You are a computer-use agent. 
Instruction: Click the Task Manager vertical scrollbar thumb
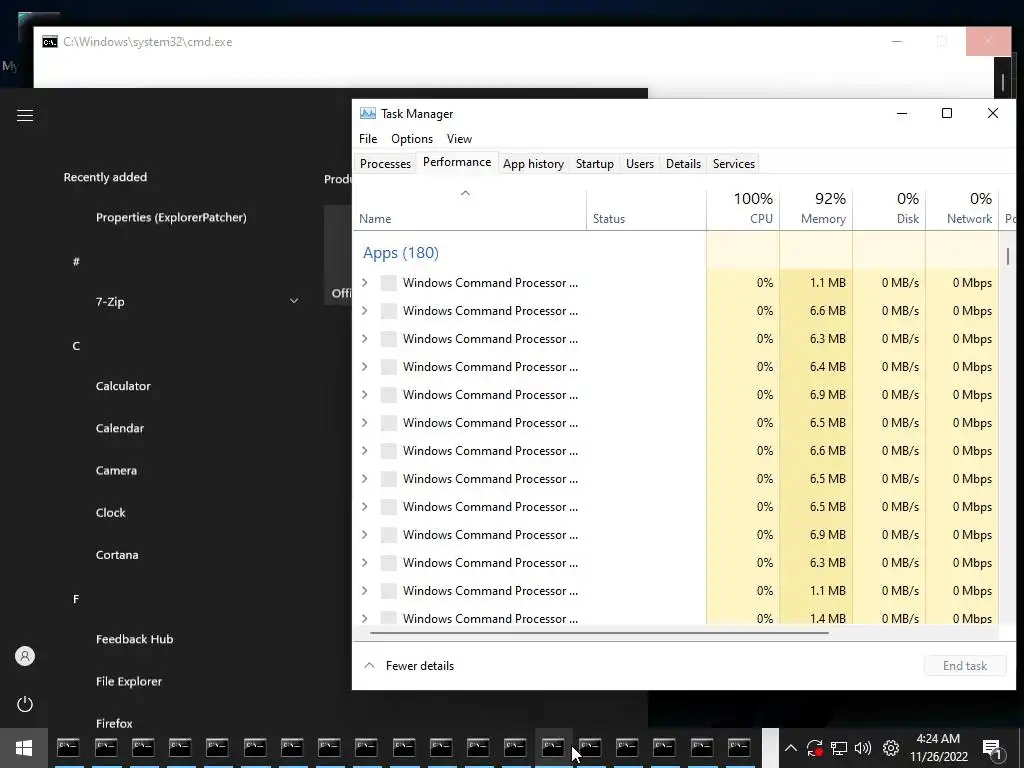pos(1008,255)
